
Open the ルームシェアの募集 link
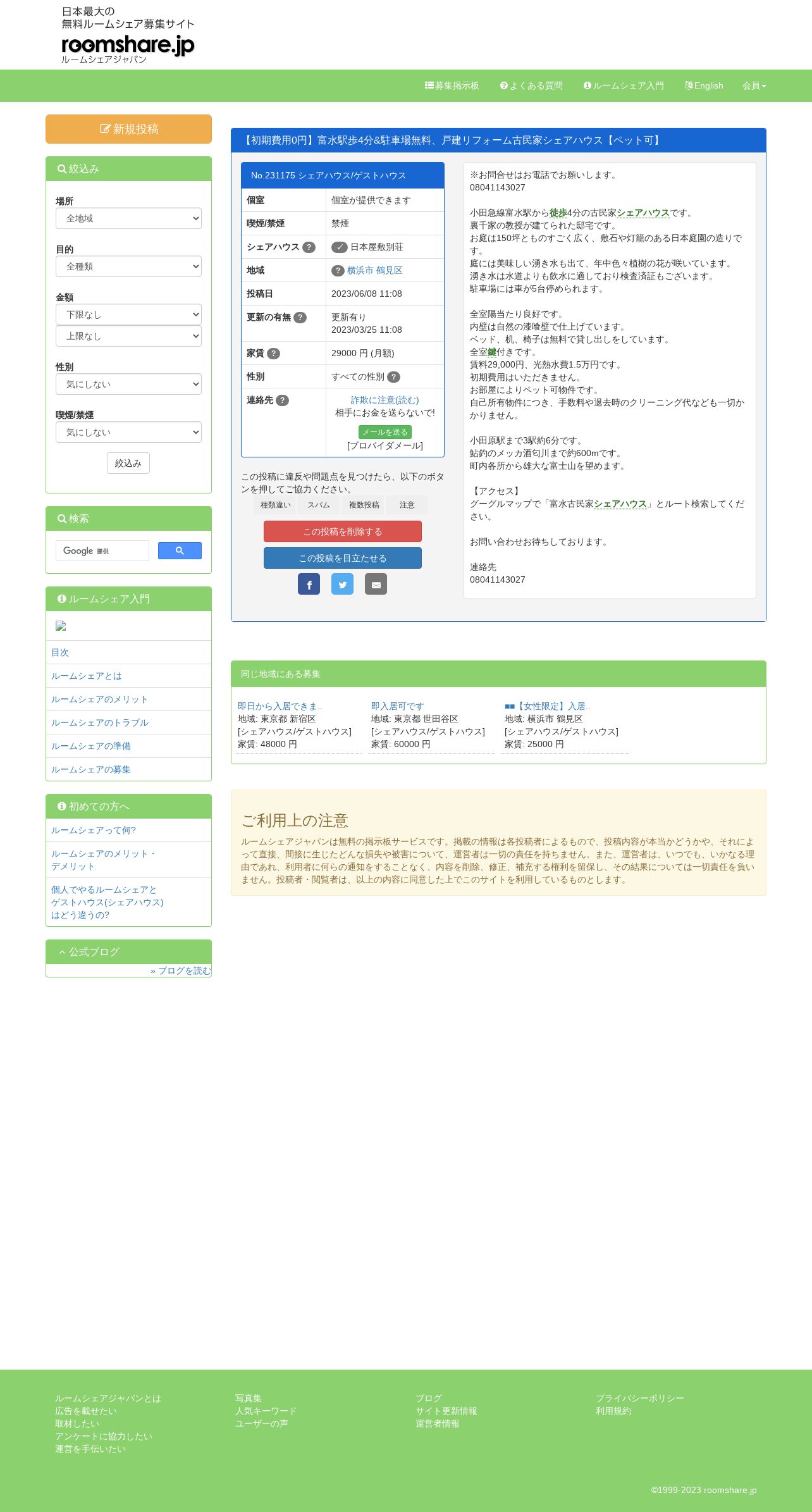(91, 769)
